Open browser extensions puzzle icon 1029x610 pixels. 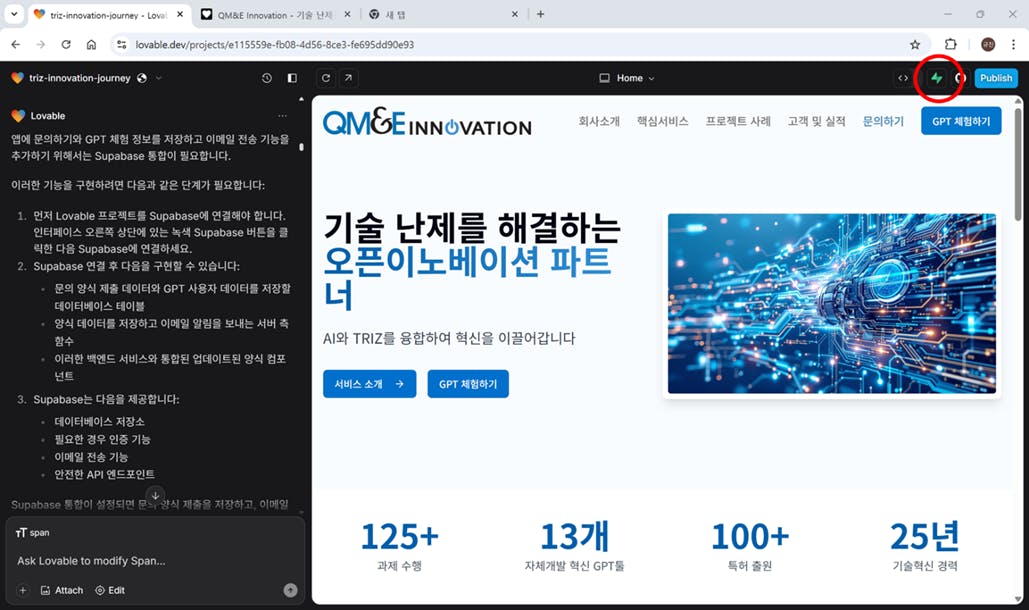(x=950, y=45)
